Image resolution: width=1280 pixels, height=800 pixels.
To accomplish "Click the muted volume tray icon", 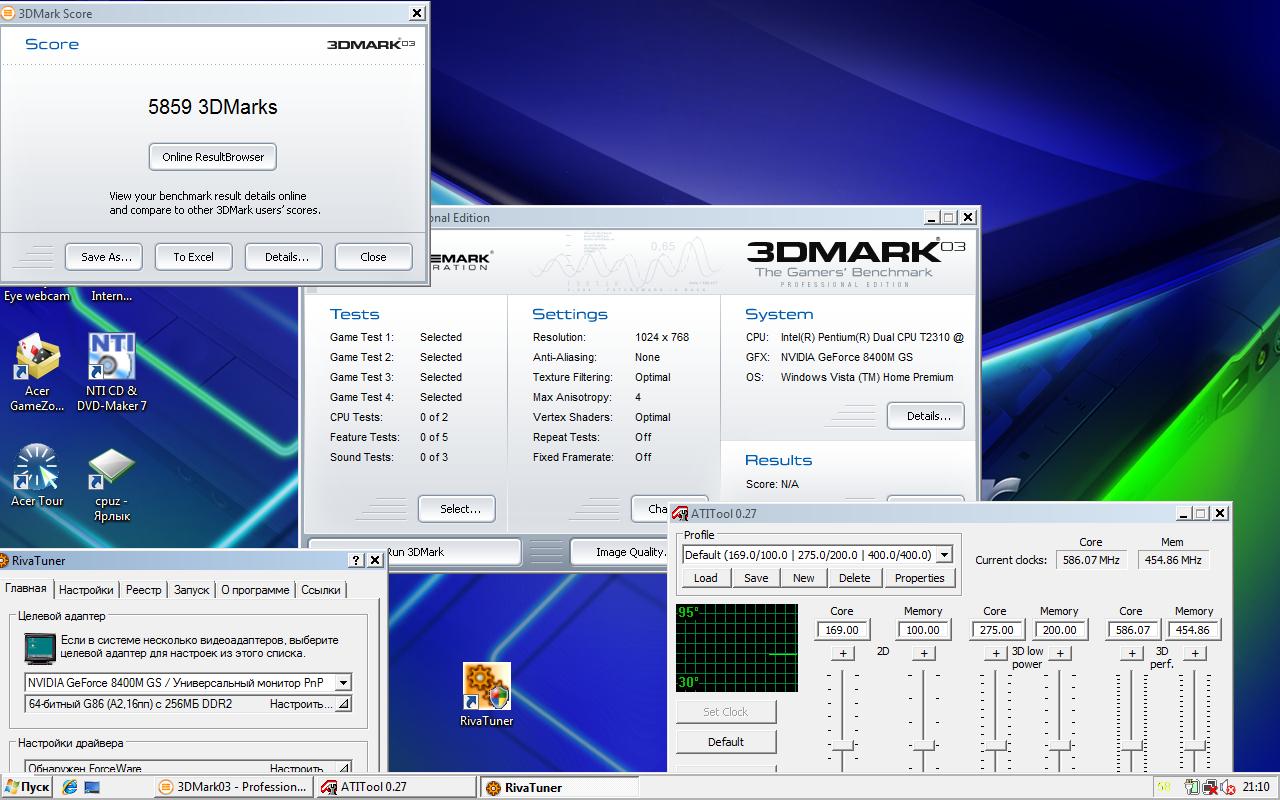I will (x=1227, y=787).
